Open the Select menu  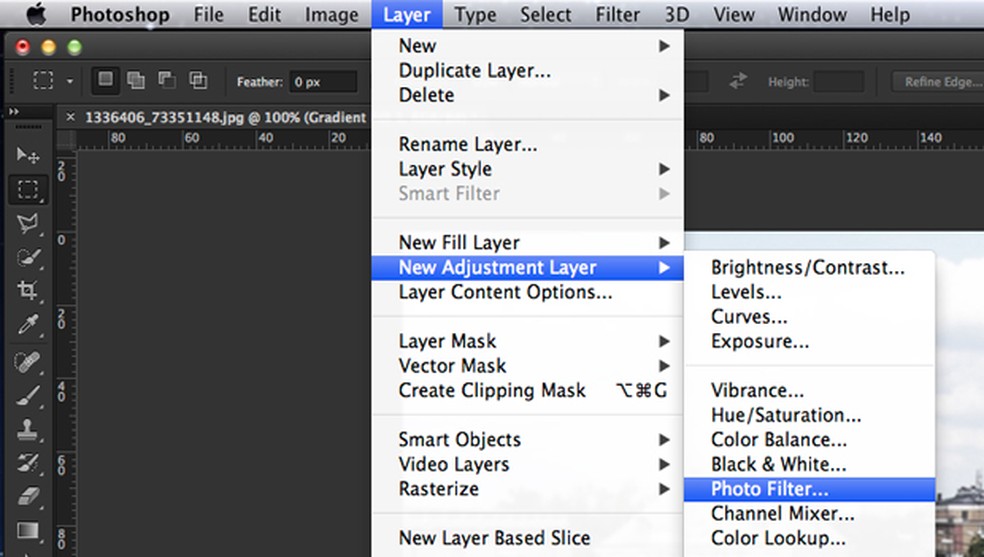pyautogui.click(x=545, y=14)
